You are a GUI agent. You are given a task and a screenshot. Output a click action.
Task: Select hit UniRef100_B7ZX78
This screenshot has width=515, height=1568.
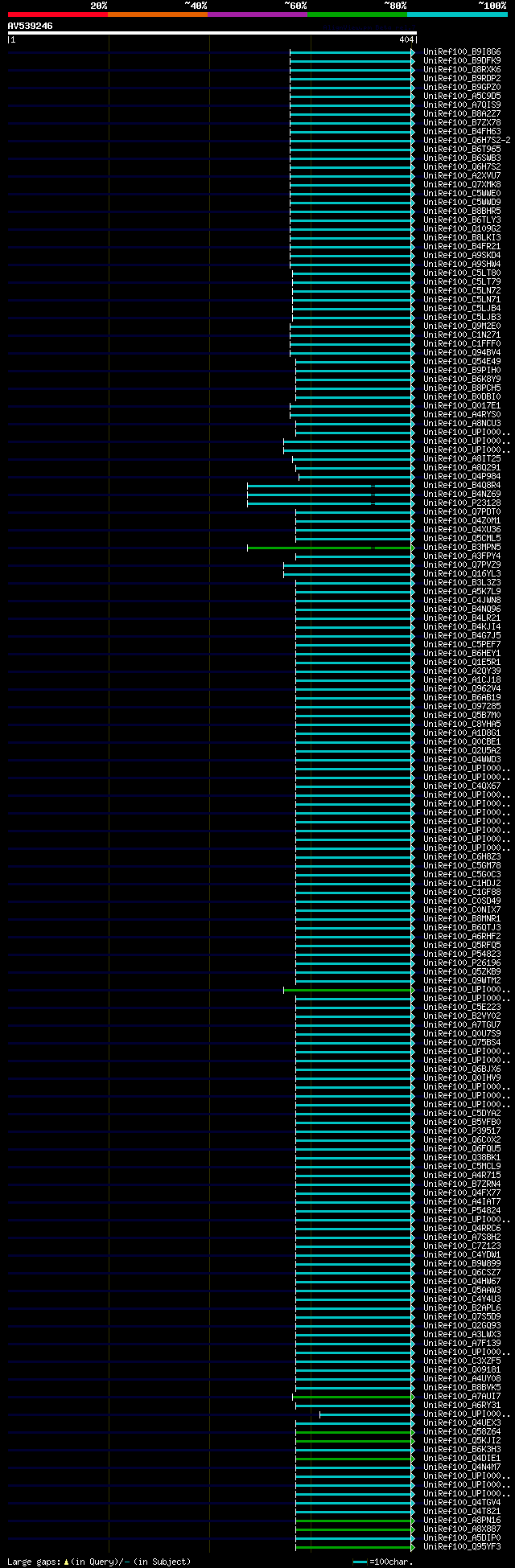tap(462, 122)
